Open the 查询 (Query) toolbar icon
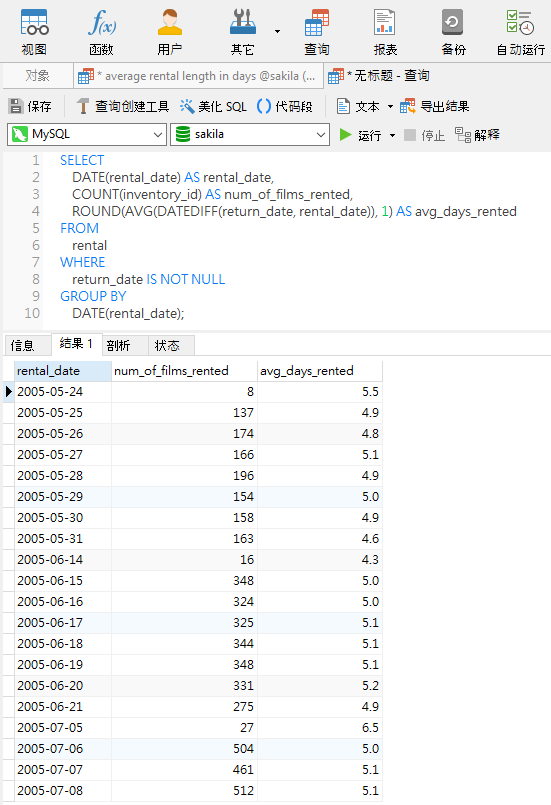This screenshot has width=551, height=805. click(317, 32)
